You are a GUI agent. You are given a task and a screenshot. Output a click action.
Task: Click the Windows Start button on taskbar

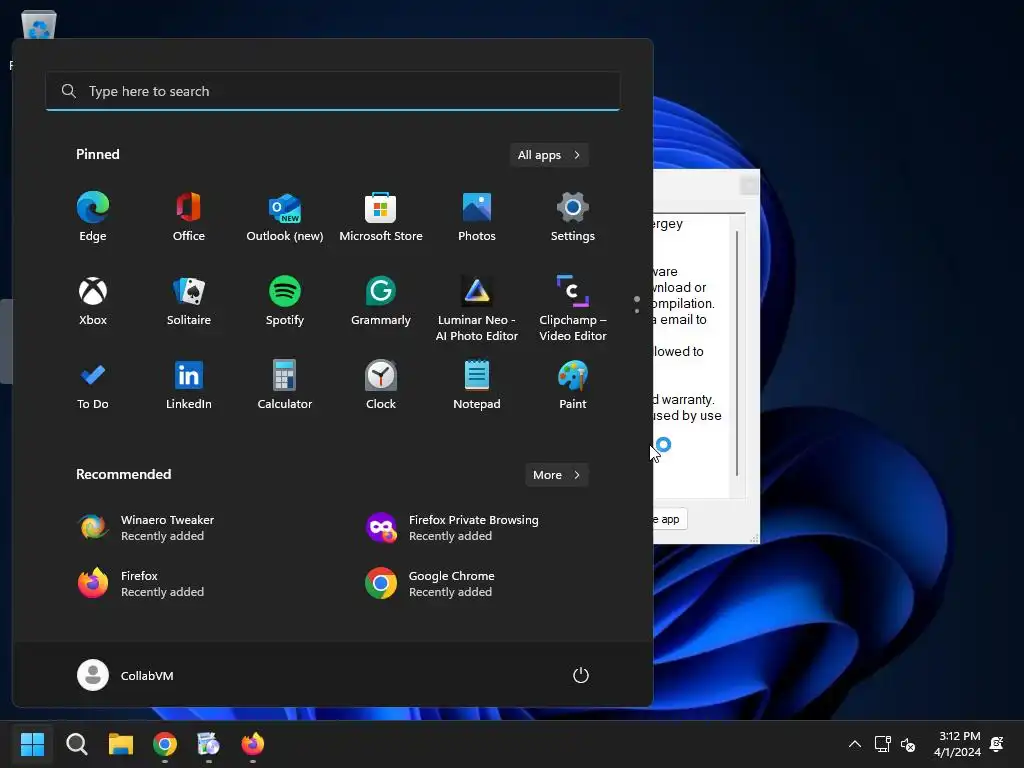(x=32, y=744)
